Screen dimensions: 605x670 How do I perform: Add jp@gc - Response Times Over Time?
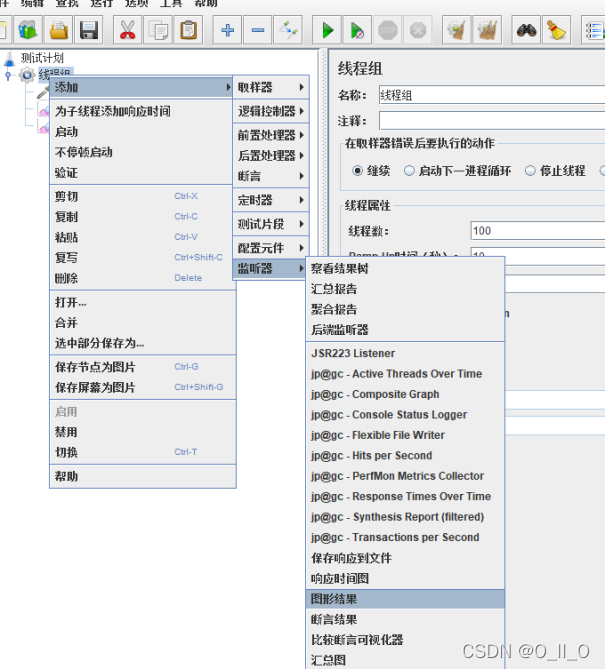click(x=405, y=497)
